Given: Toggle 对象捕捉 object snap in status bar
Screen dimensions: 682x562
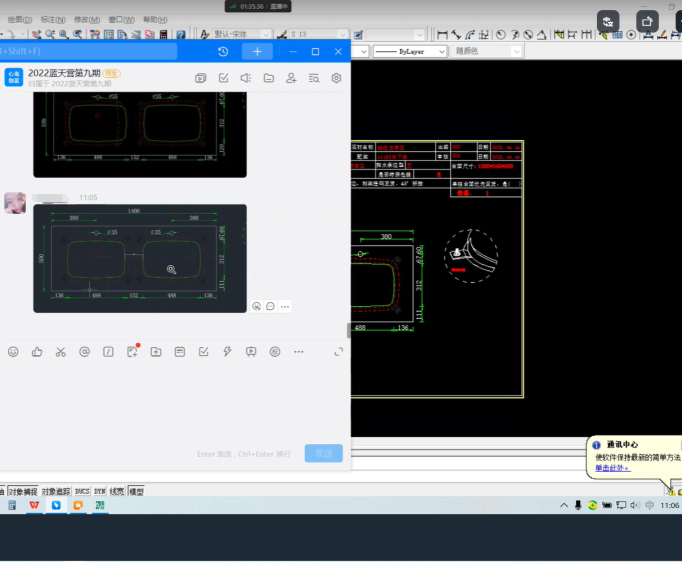Looking at the screenshot, I should [x=22, y=492].
